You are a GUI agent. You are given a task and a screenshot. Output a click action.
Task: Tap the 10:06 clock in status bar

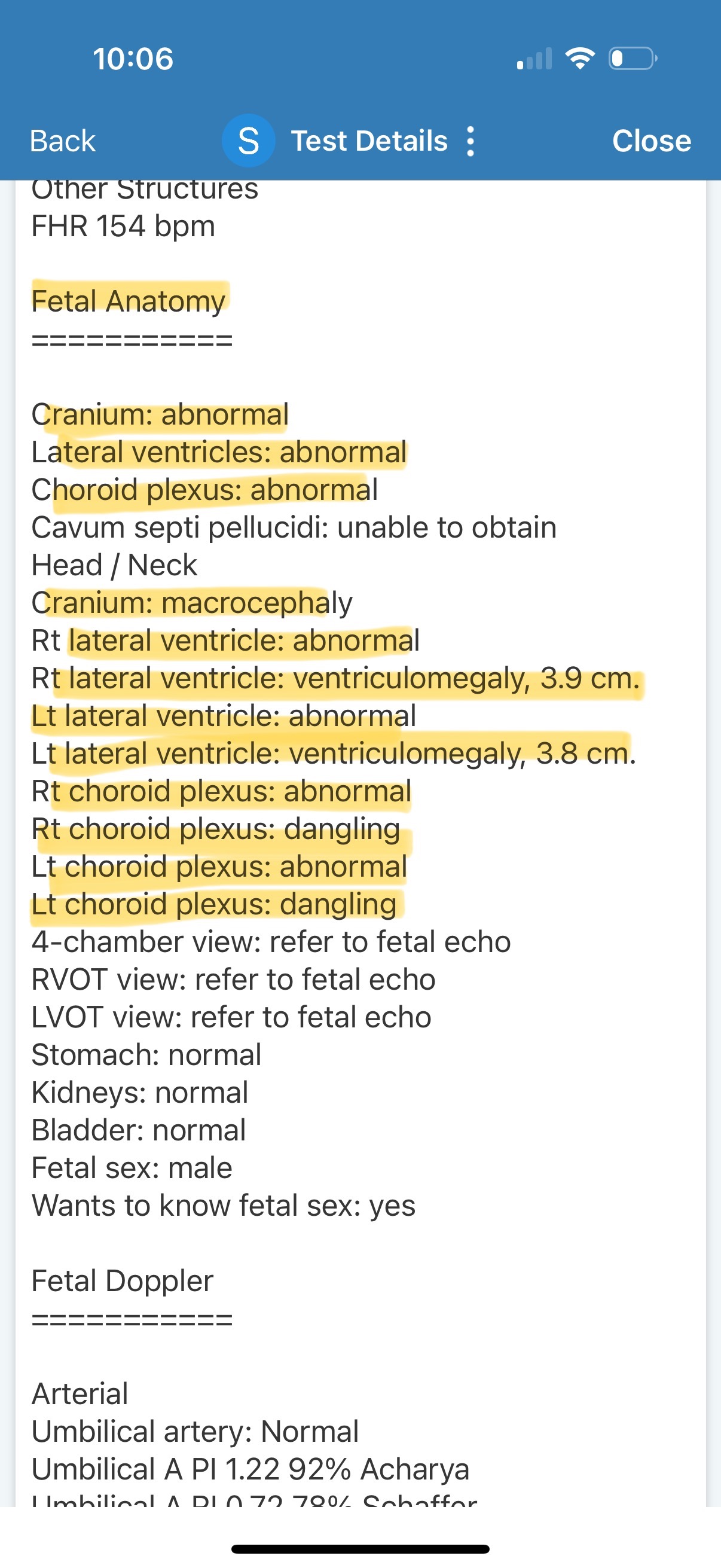133,59
